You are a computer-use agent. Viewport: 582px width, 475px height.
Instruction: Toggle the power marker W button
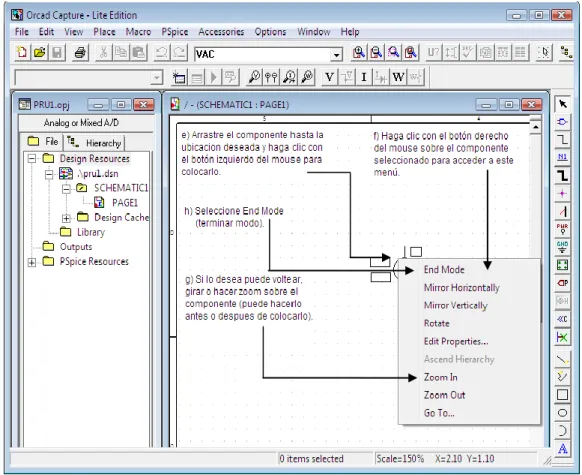398,77
